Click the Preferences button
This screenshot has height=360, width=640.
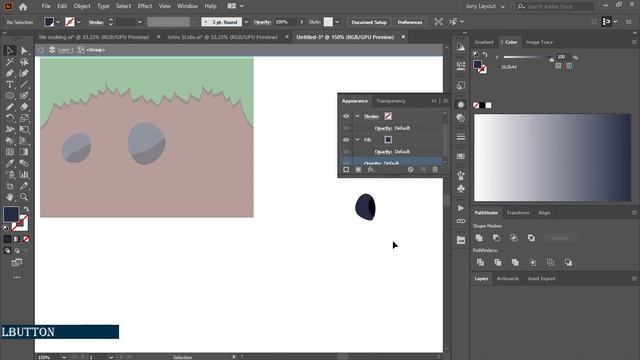click(410, 22)
